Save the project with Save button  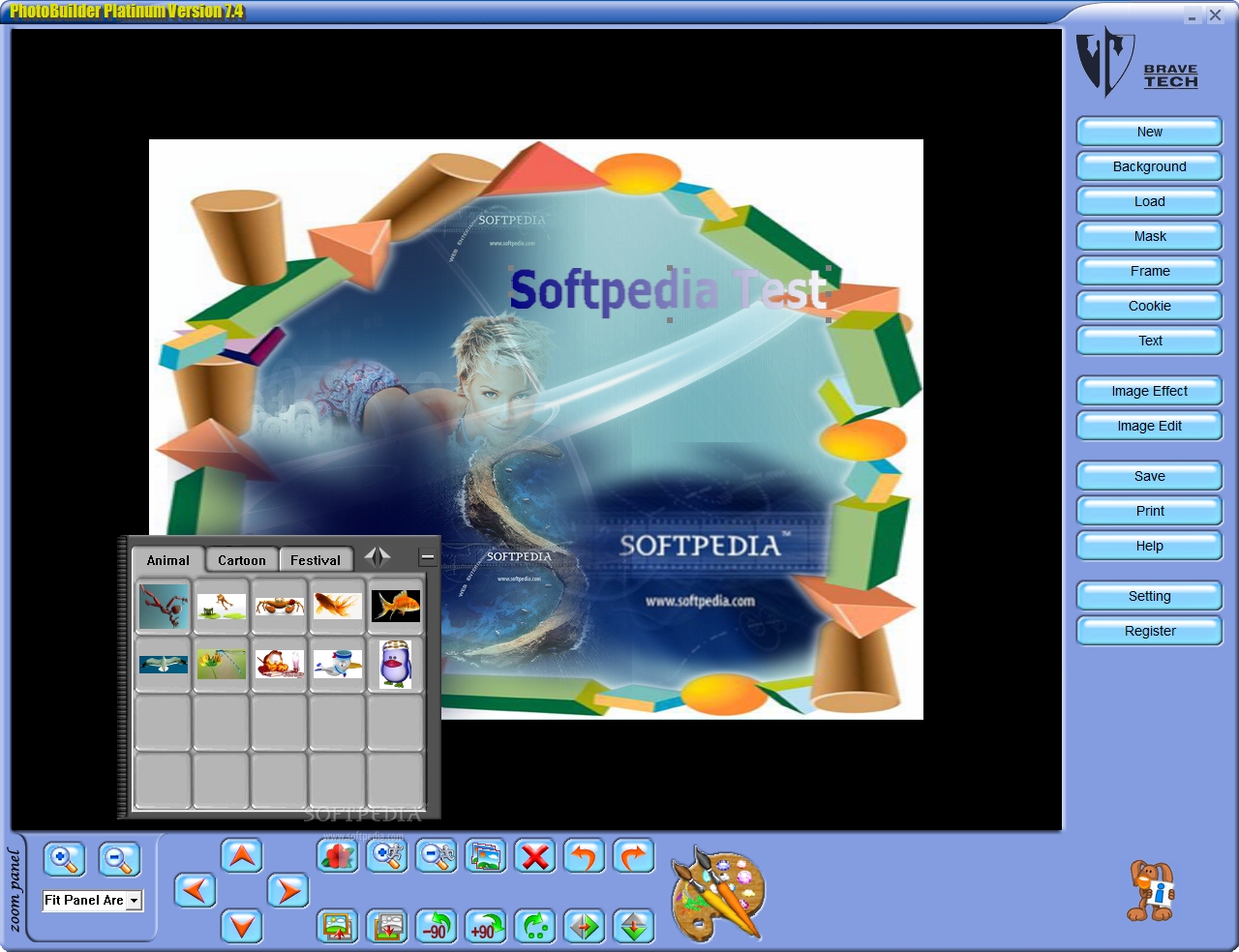tap(1150, 476)
